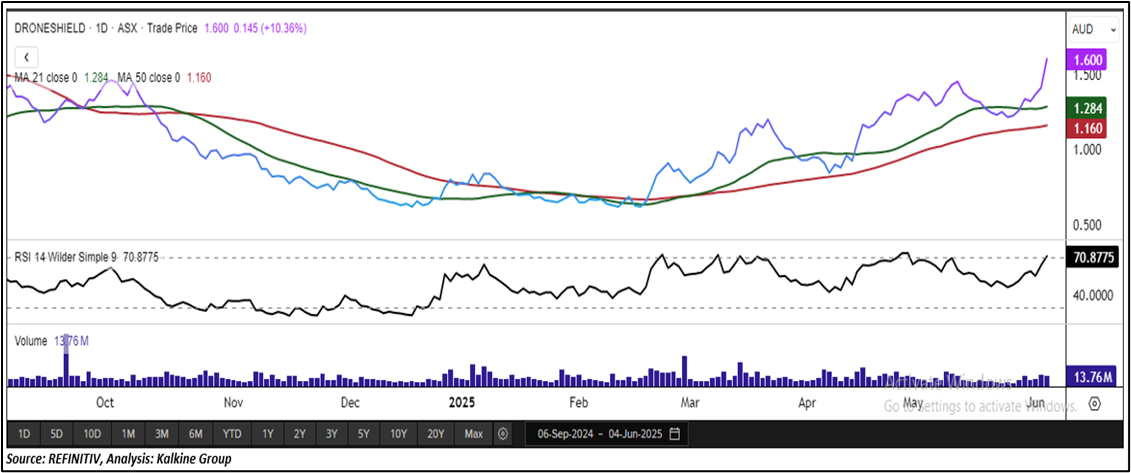Select the 6M time range
The height and width of the screenshot is (473, 1131).
[195, 434]
